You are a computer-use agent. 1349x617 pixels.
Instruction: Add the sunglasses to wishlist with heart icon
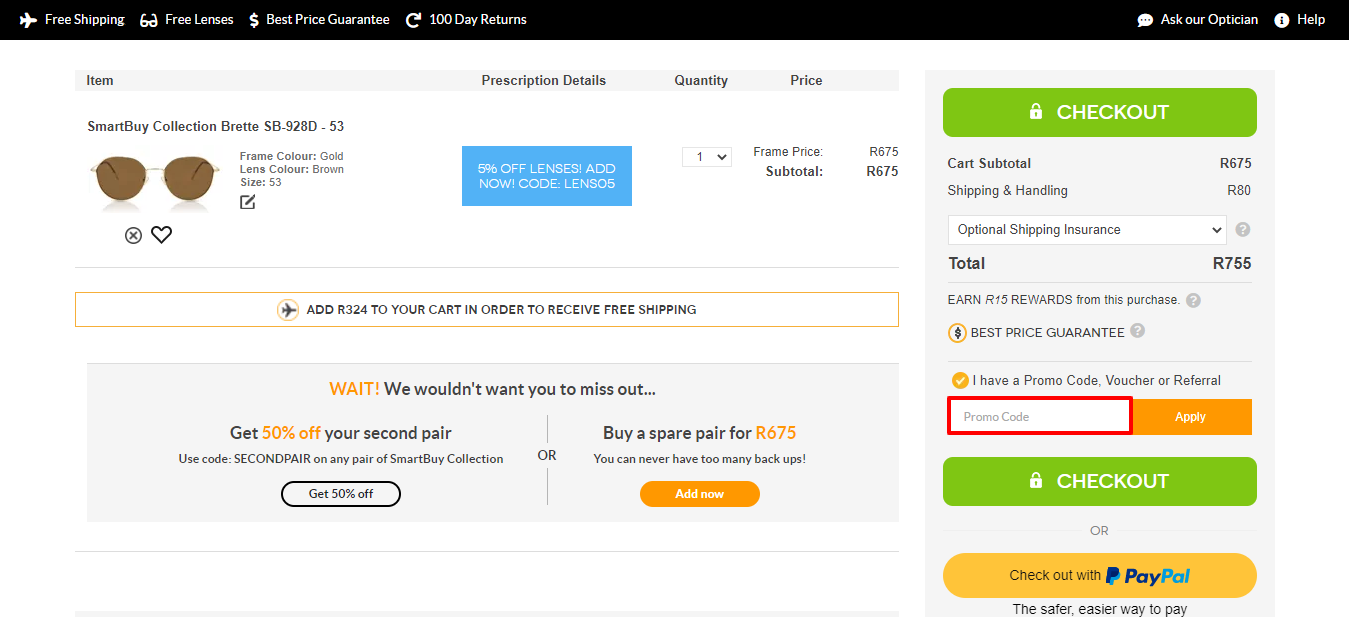[x=161, y=235]
